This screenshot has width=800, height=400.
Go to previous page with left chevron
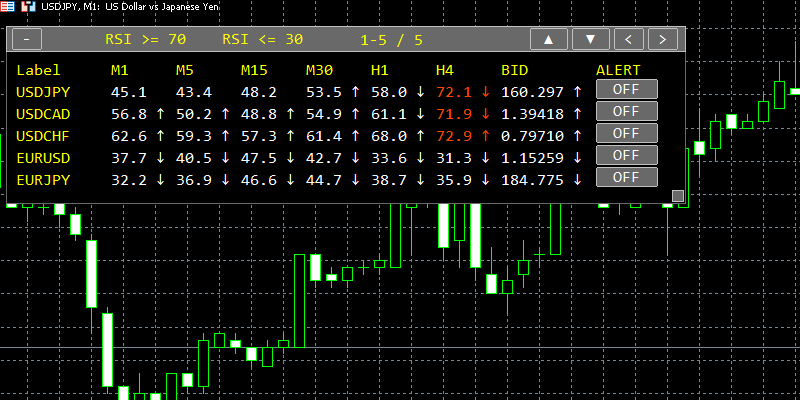tap(629, 39)
